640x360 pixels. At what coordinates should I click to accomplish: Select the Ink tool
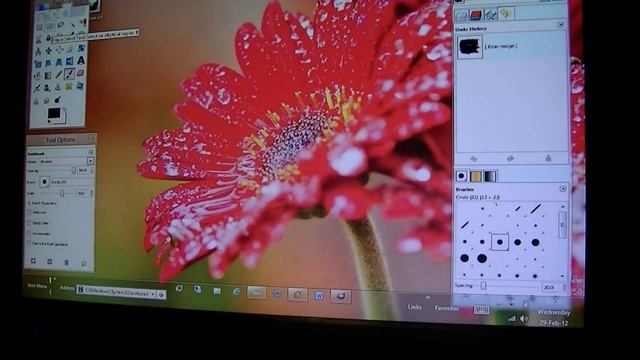coord(47,87)
